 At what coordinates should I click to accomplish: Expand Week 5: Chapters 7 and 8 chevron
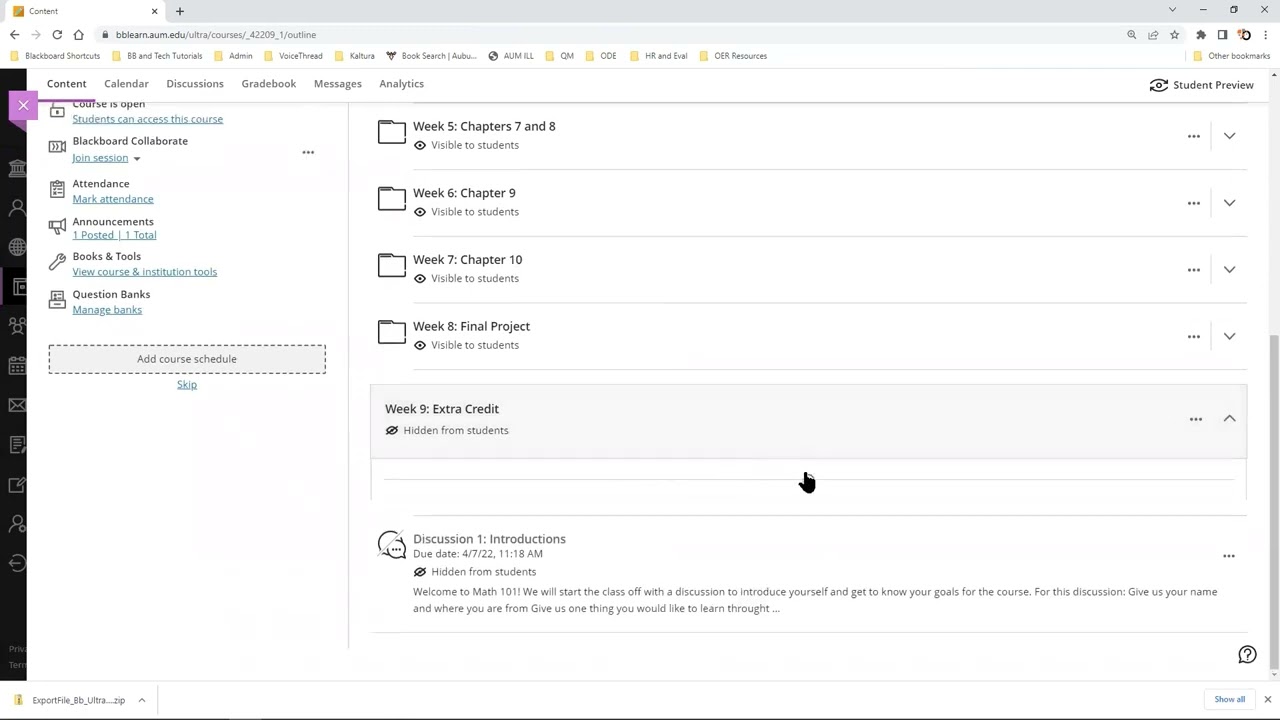pos(1229,136)
